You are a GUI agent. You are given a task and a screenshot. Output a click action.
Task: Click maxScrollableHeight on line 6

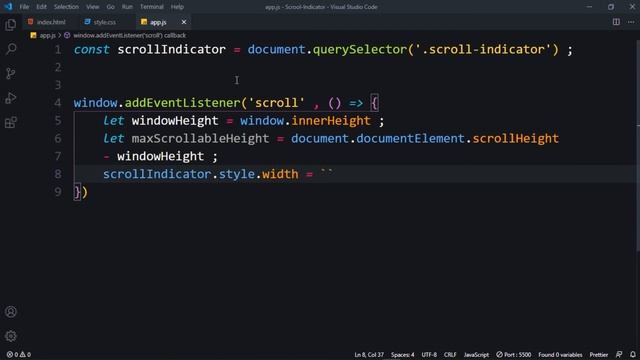[200, 139]
